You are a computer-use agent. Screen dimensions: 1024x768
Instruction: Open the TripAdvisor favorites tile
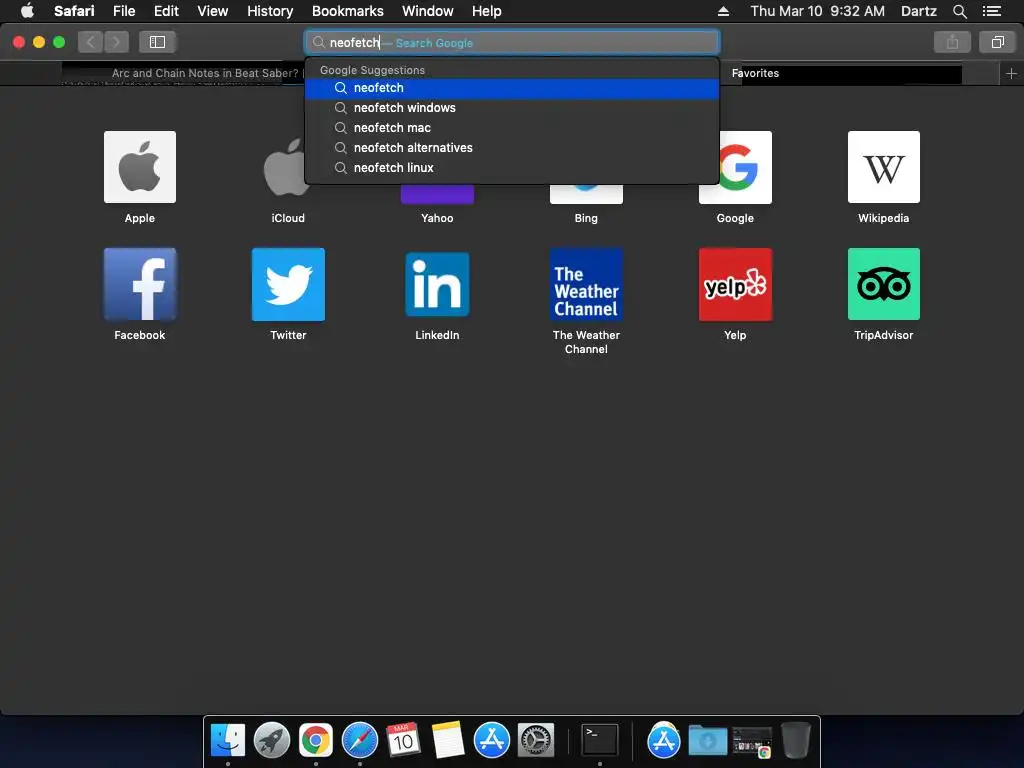click(x=884, y=284)
